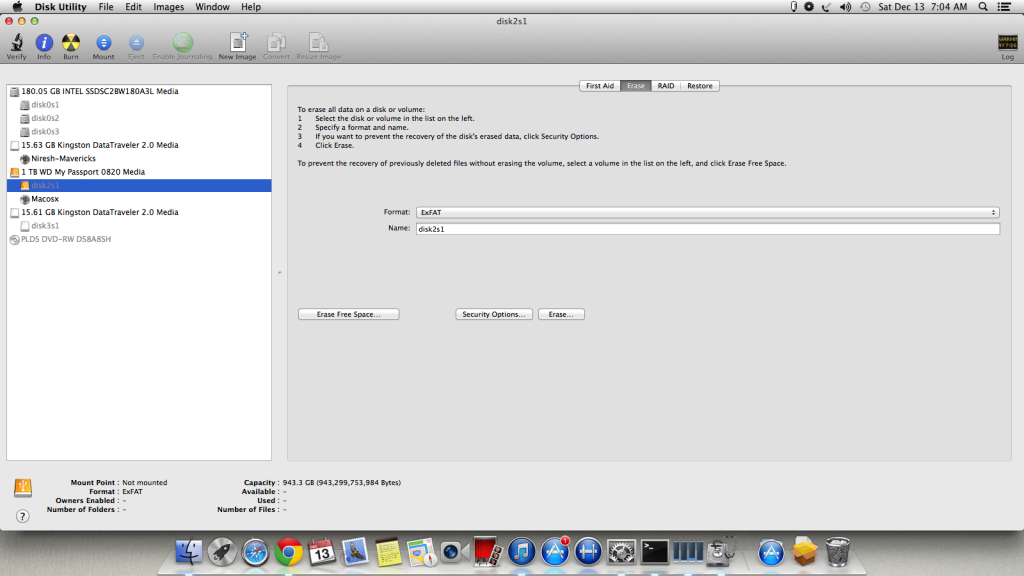Create a New Image from the toolbar
1024x576 pixels.
click(238, 42)
